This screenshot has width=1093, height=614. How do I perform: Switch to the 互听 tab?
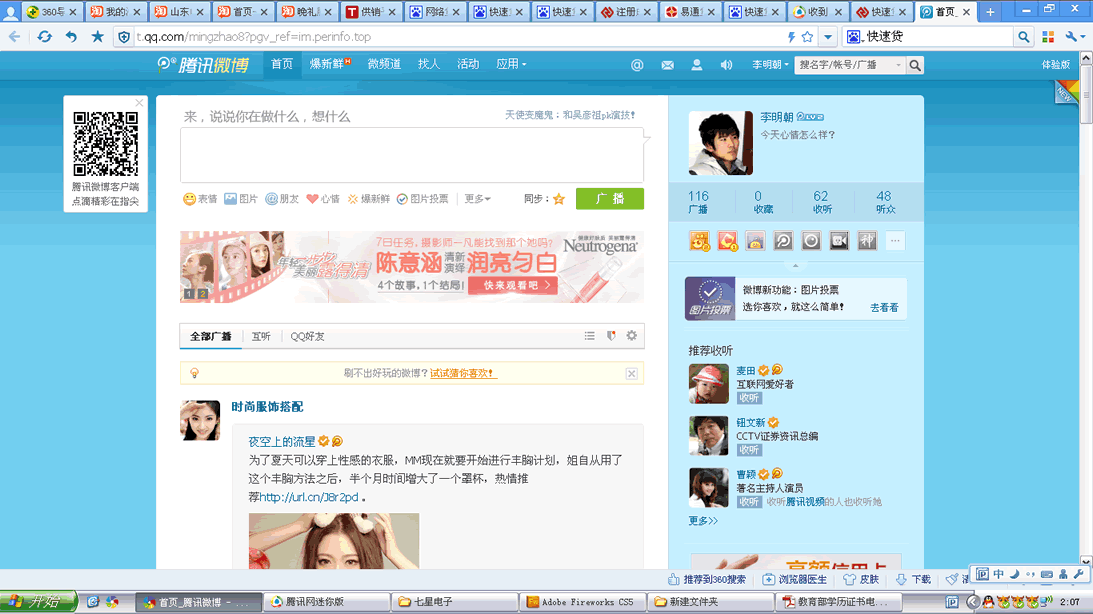[261, 336]
